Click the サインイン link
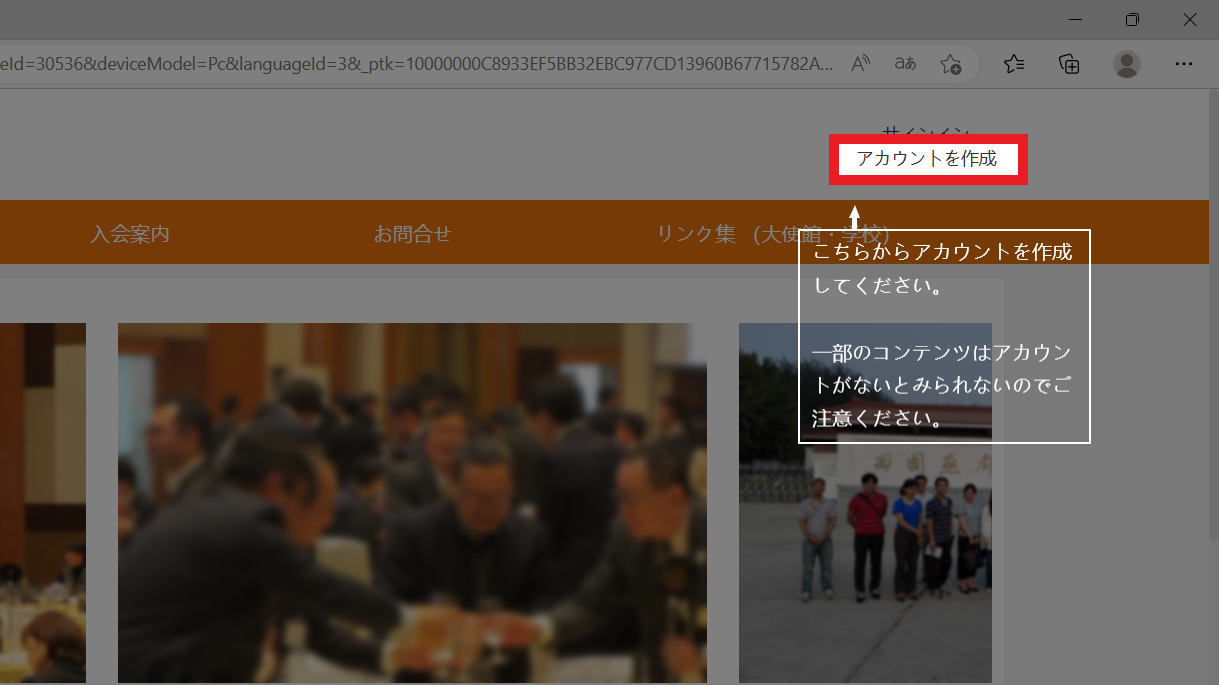 coord(926,131)
